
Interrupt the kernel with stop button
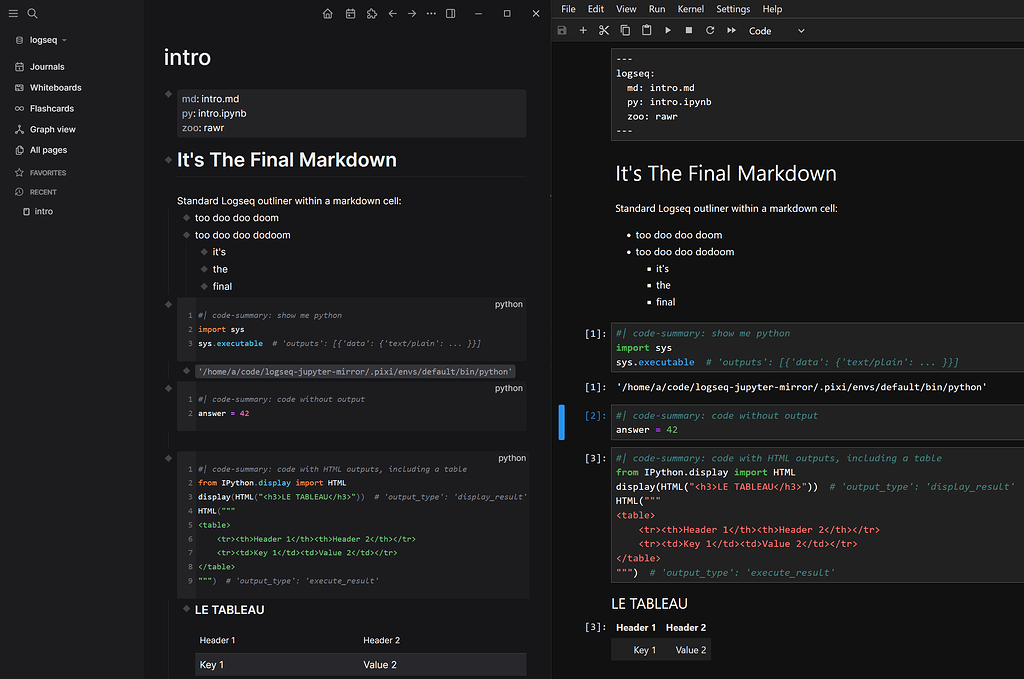pyautogui.click(x=689, y=31)
